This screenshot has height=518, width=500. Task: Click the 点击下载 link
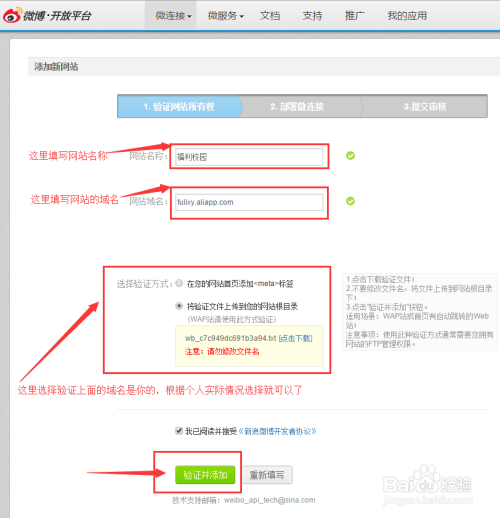(296, 338)
